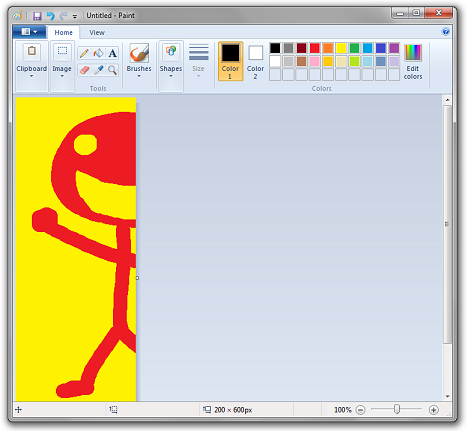
Task: Click the Undo arrow icon
Action: tap(50, 16)
